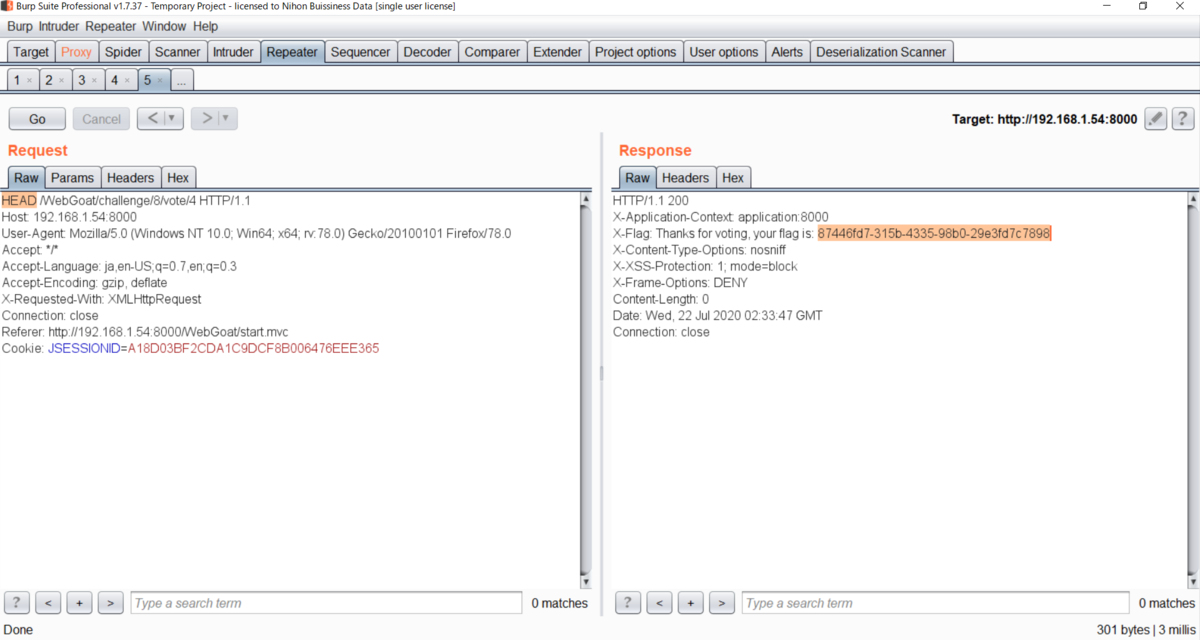Click the response pane vertical scrollbar

(x=1191, y=391)
